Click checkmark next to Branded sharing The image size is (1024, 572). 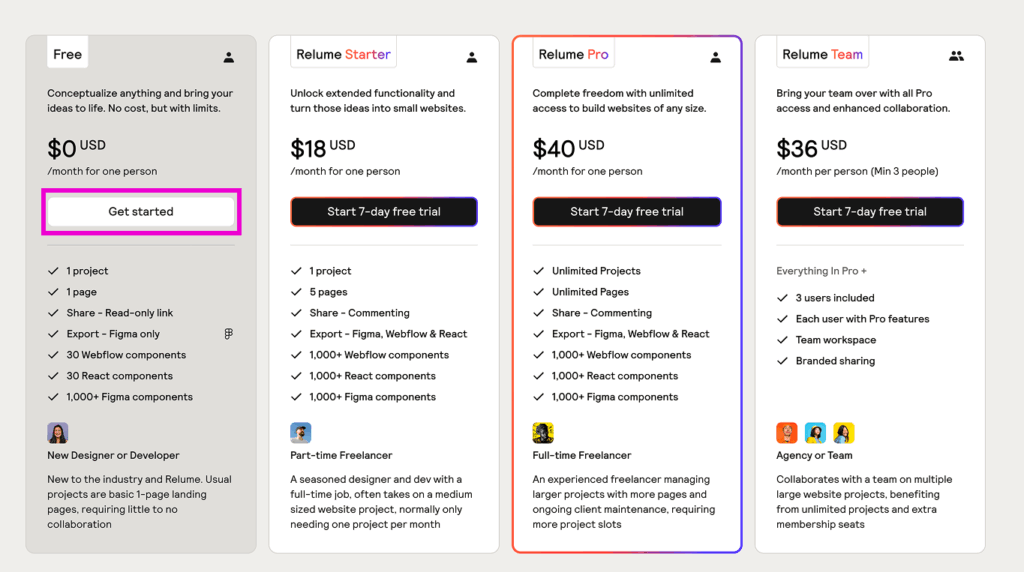coord(782,361)
